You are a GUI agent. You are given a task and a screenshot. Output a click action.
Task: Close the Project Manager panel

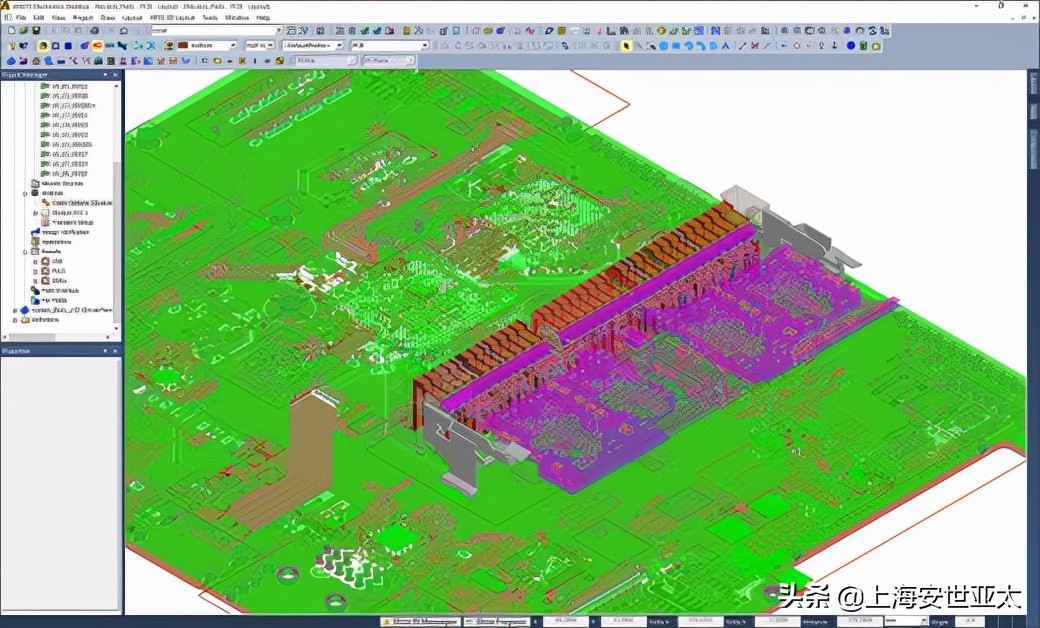[x=116, y=75]
